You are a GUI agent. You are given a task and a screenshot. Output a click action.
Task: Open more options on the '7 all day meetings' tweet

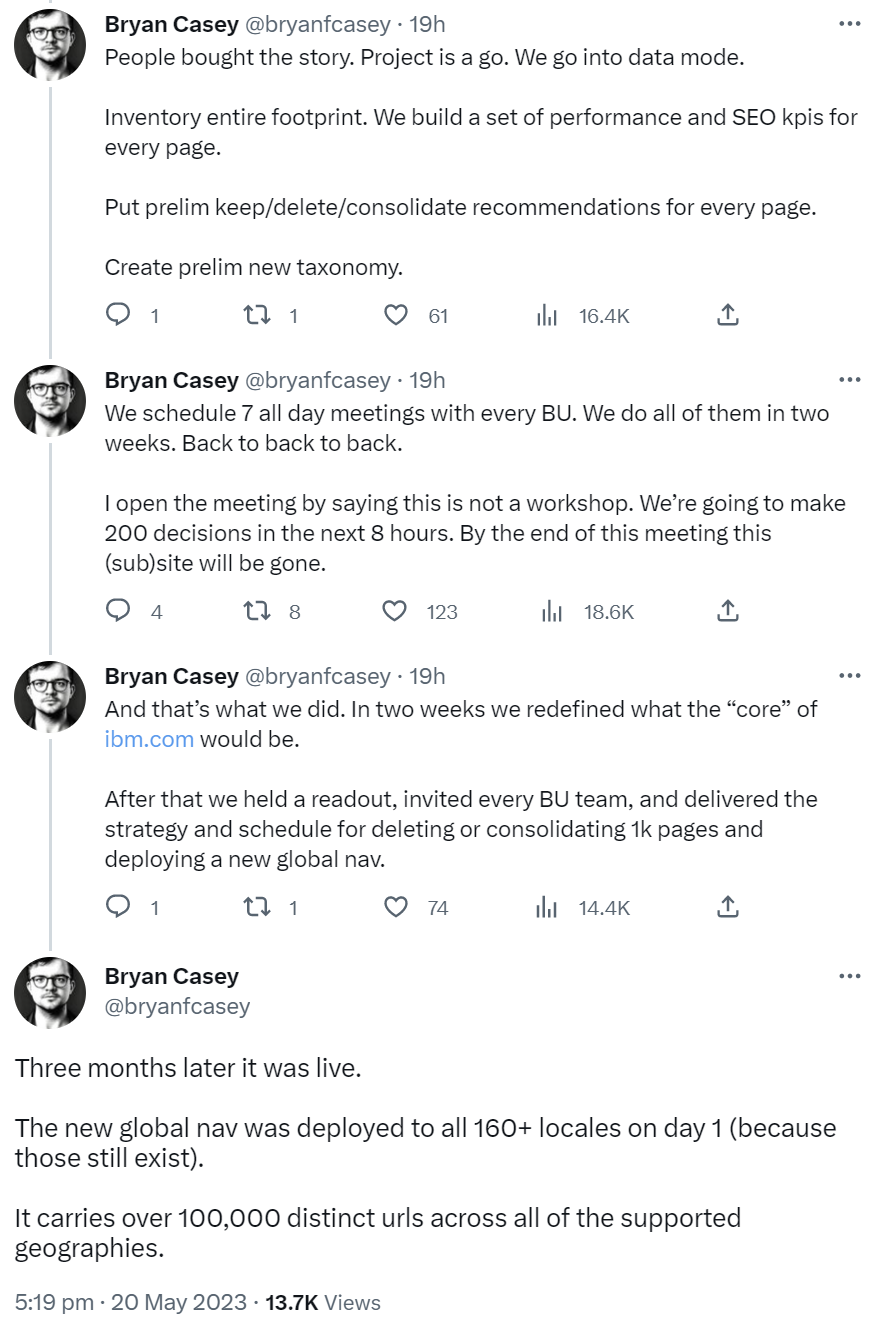(x=850, y=380)
